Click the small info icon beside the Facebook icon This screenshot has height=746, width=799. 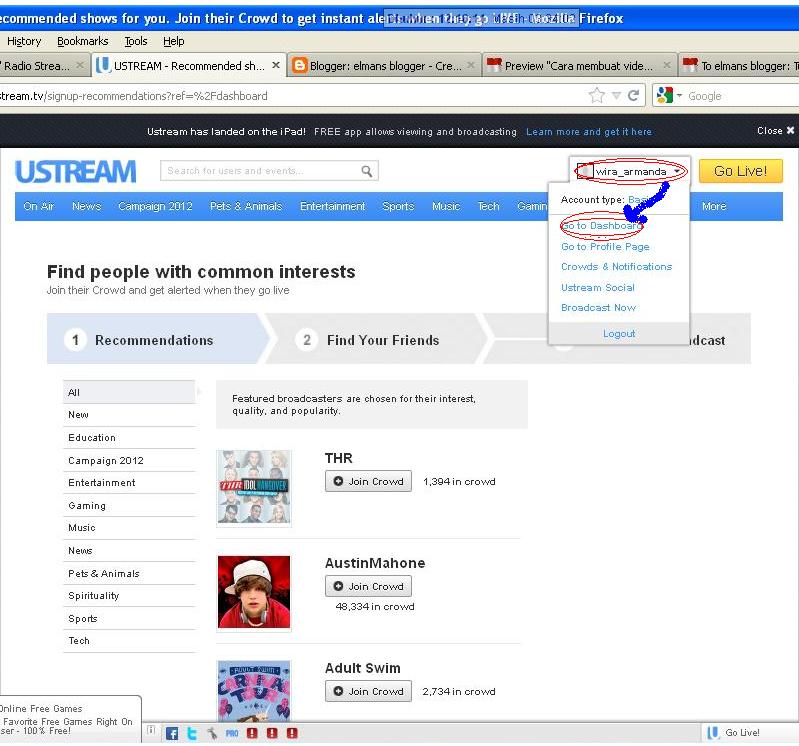pyautogui.click(x=151, y=730)
